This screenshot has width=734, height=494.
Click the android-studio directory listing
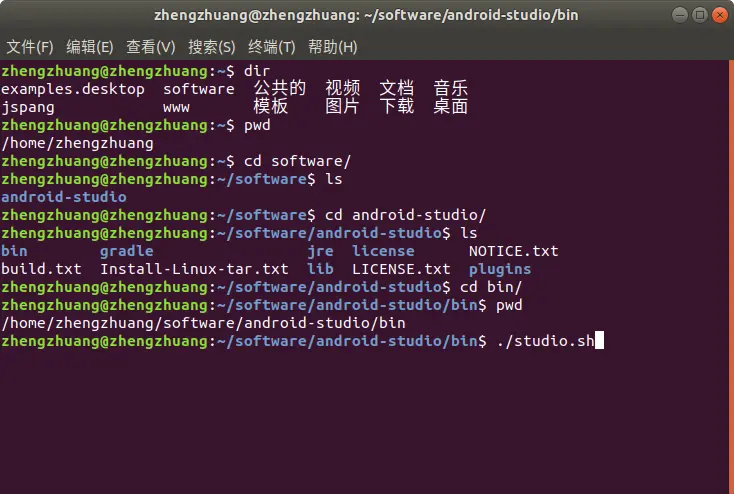[64, 197]
